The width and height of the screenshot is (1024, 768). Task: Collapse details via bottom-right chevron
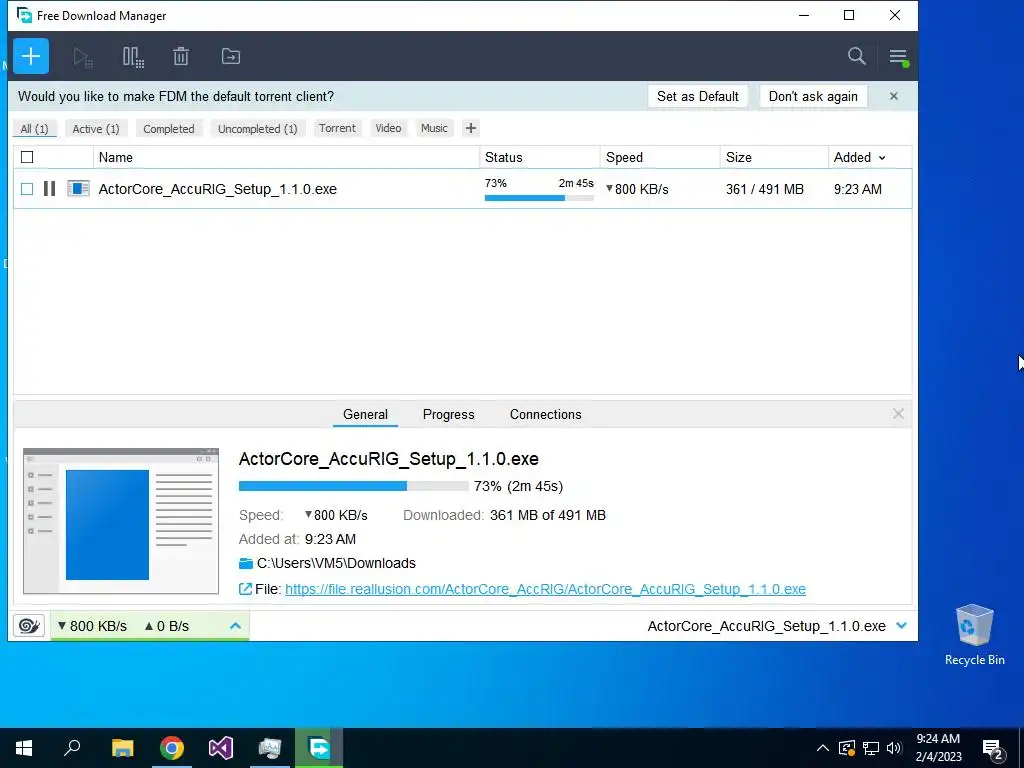[902, 626]
